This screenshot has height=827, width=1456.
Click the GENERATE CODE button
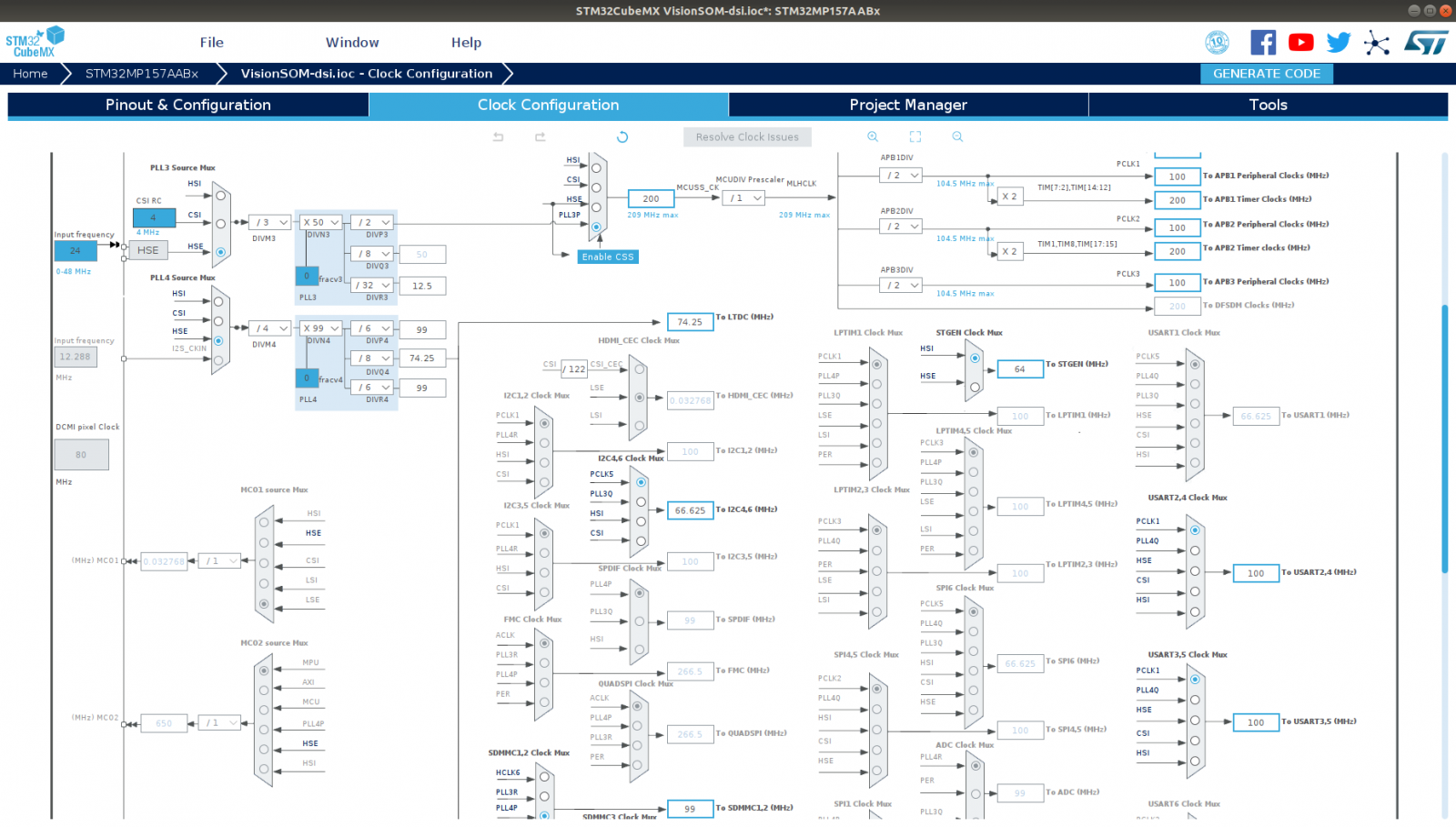point(1266,74)
